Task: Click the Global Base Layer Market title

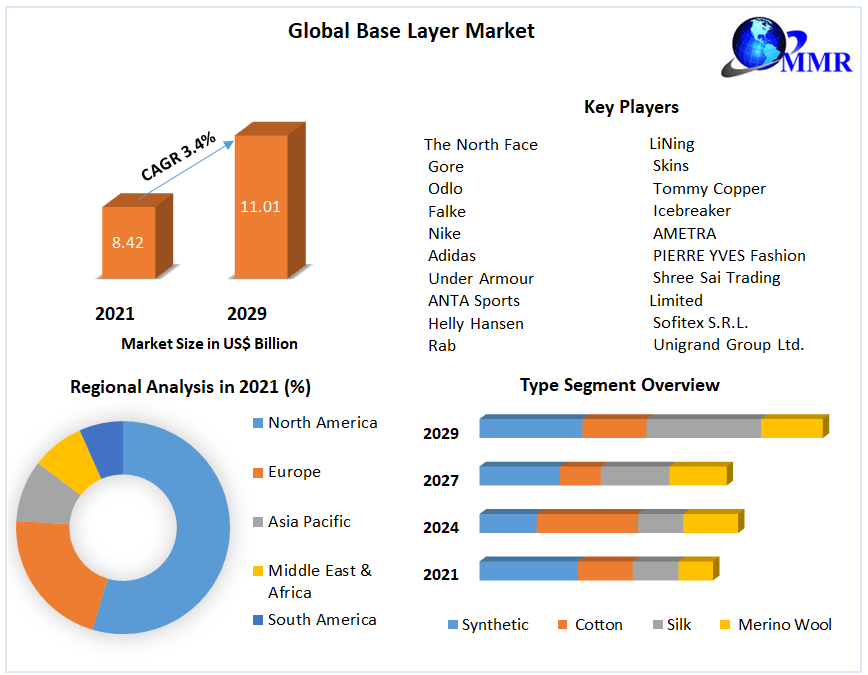Action: pos(411,31)
